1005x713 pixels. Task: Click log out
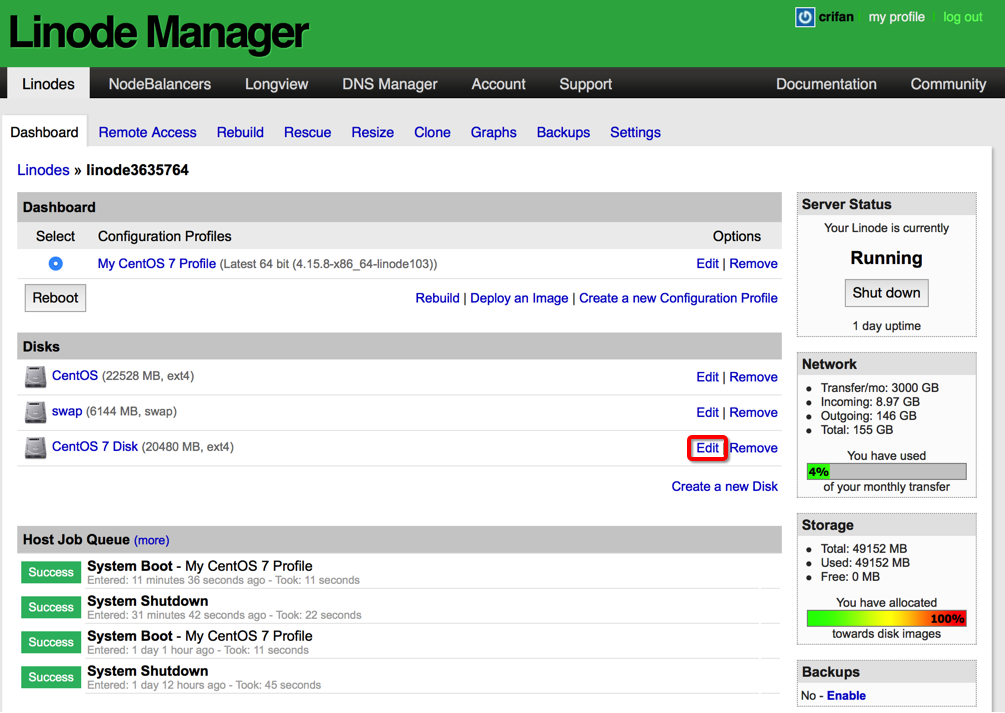[962, 17]
